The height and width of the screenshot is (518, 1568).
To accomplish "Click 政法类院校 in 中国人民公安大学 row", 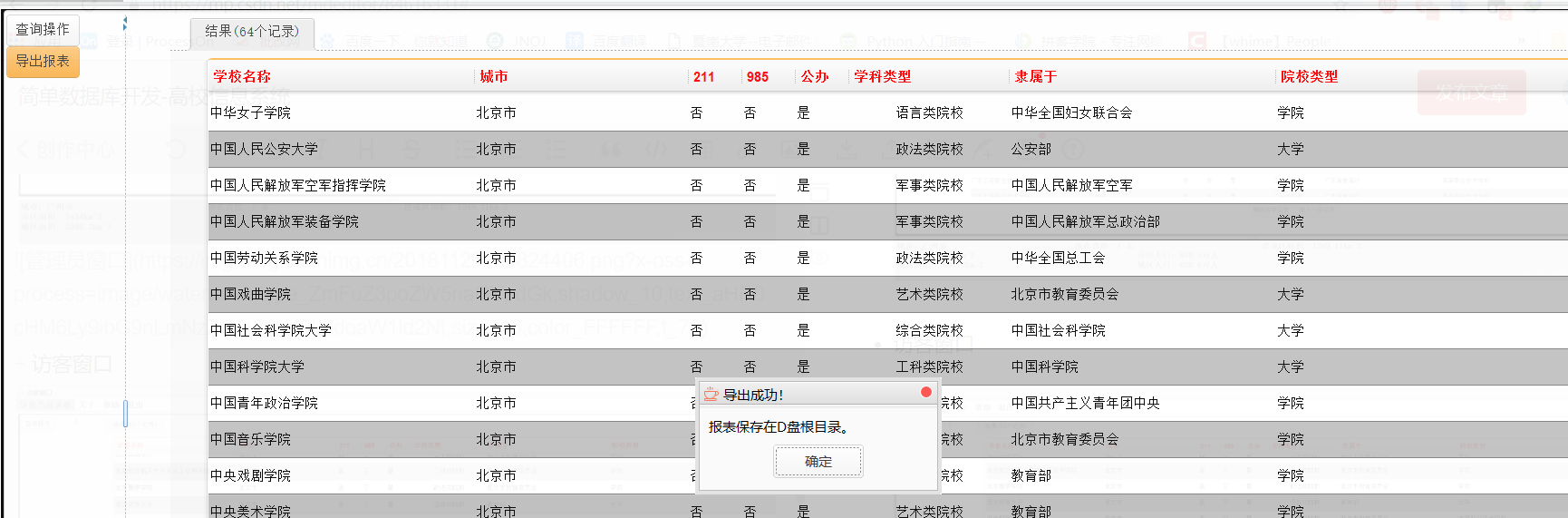I will pos(929,150).
